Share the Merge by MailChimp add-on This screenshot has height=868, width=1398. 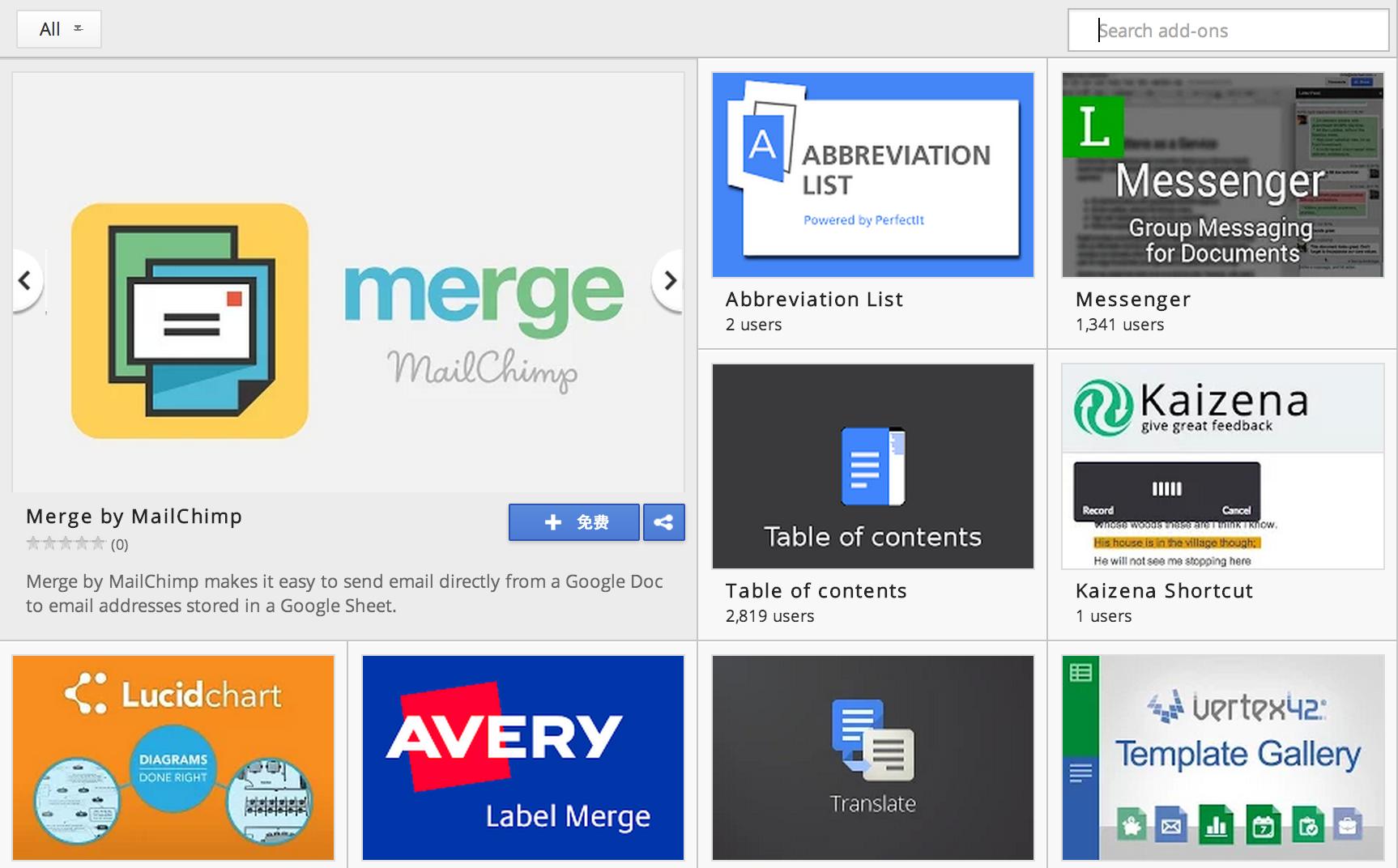click(664, 522)
